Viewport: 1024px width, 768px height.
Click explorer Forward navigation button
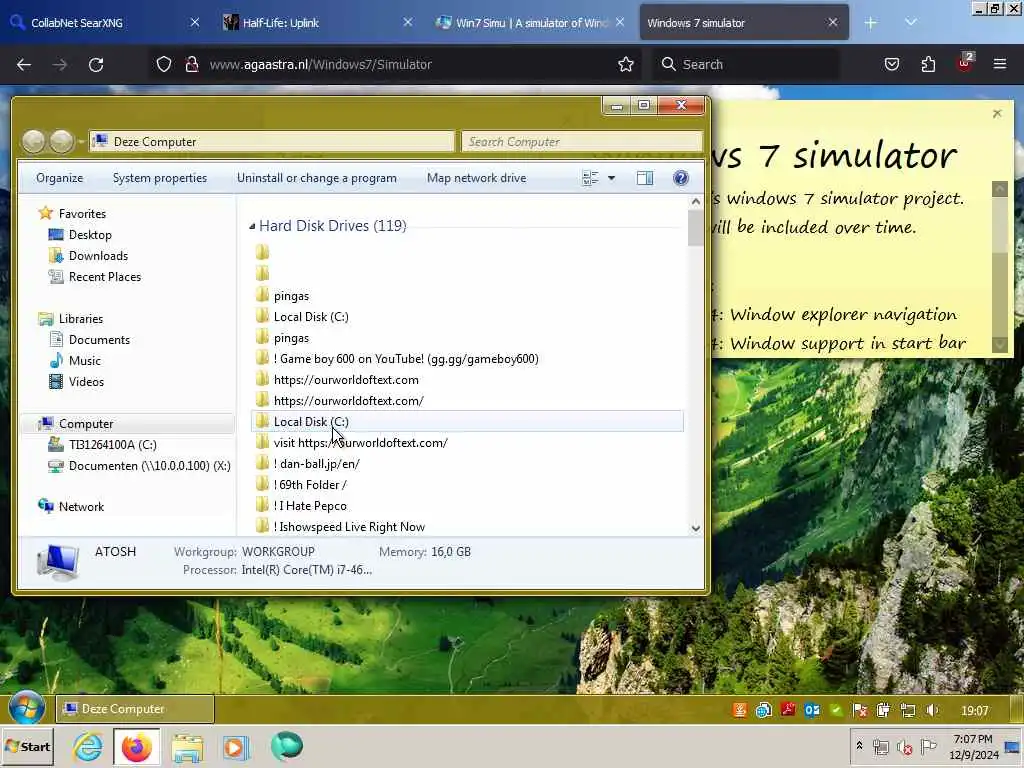[62, 141]
